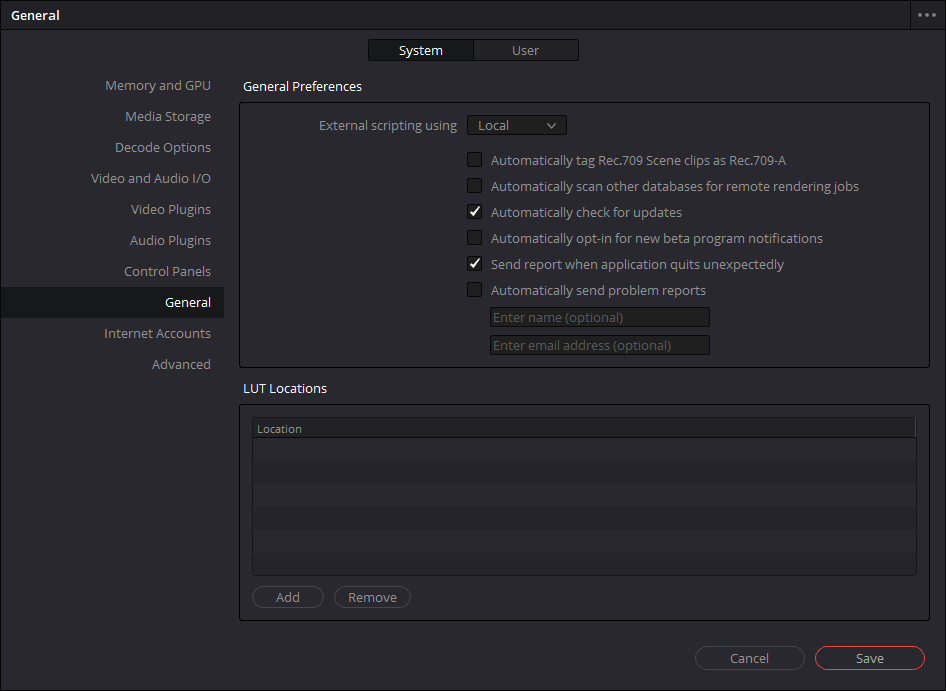Open Internet Accounts settings

click(157, 334)
